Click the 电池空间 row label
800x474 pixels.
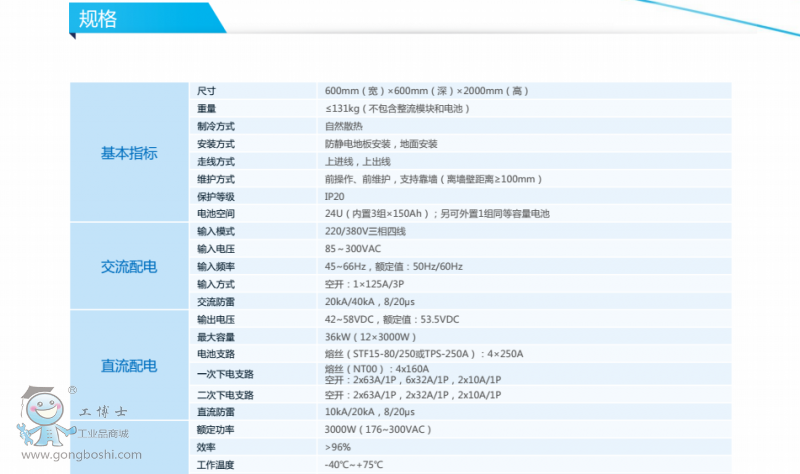[x=215, y=214]
